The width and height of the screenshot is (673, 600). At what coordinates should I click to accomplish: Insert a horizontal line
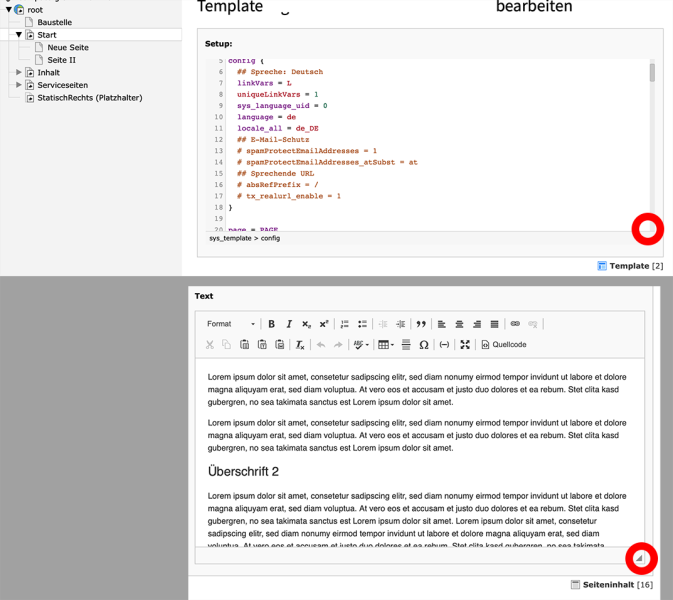[x=406, y=345]
